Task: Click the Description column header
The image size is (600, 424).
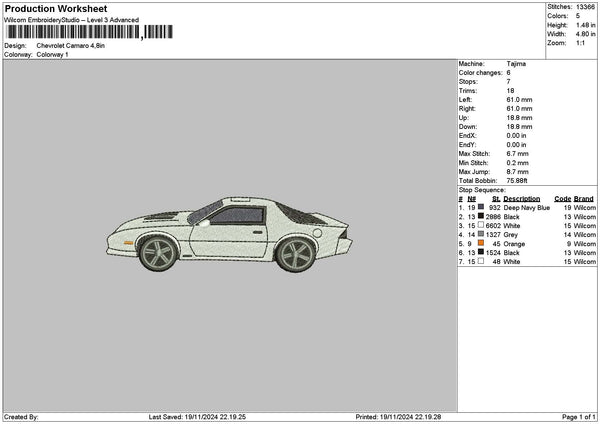Action: pos(521,198)
